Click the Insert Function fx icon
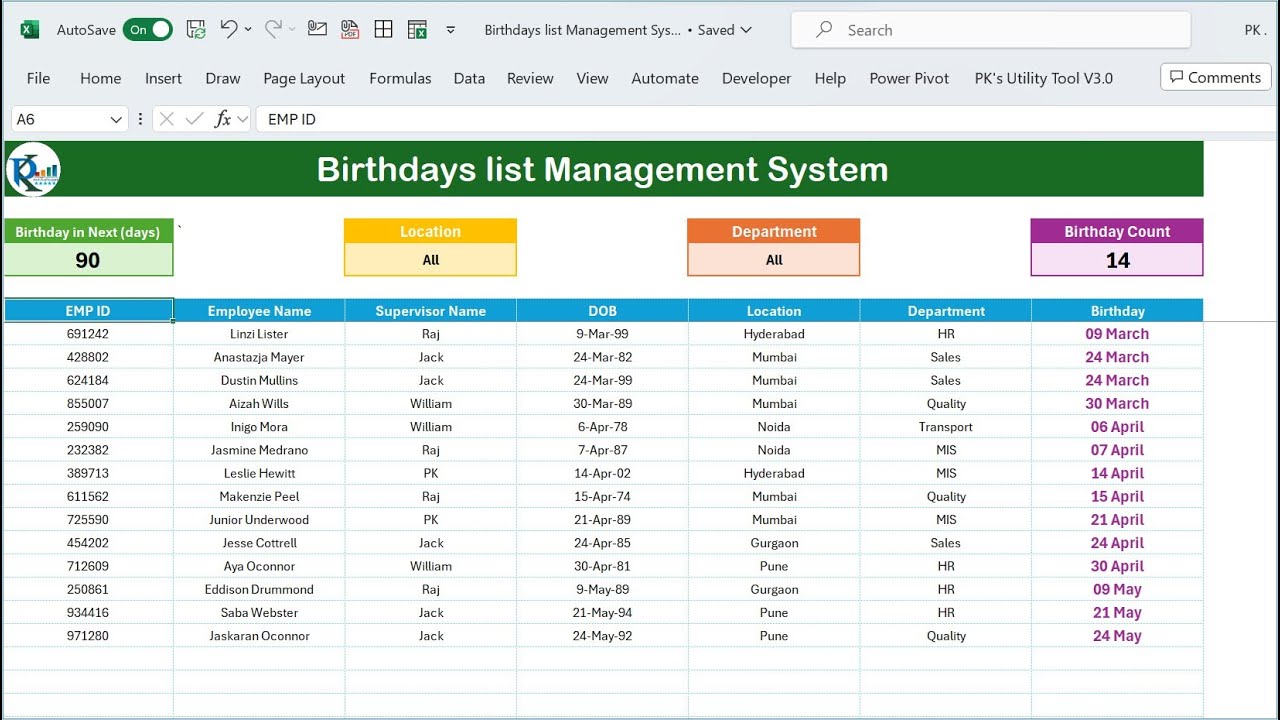The width and height of the screenshot is (1280, 720). coord(222,119)
